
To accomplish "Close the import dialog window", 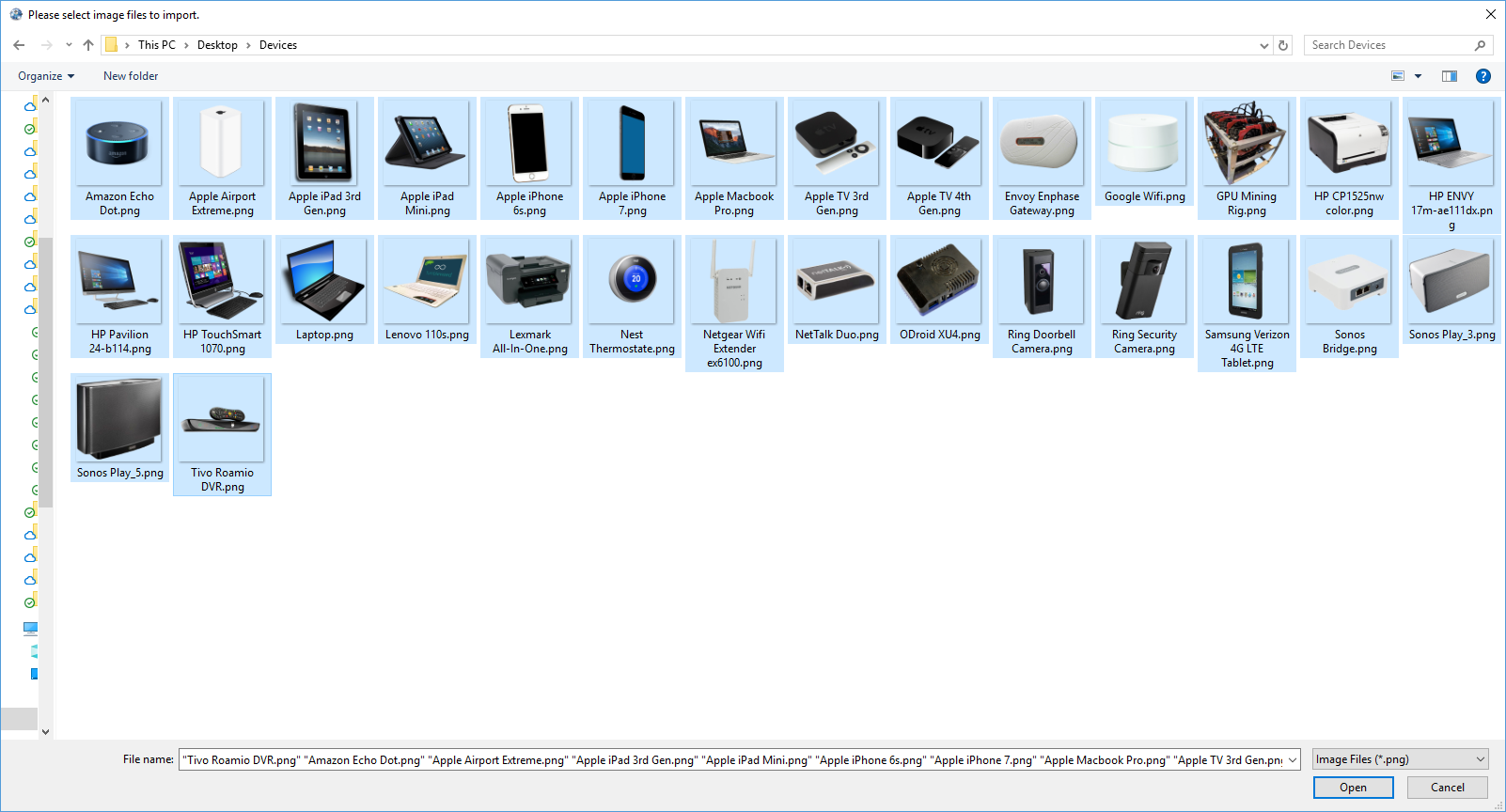I will 1490,14.
